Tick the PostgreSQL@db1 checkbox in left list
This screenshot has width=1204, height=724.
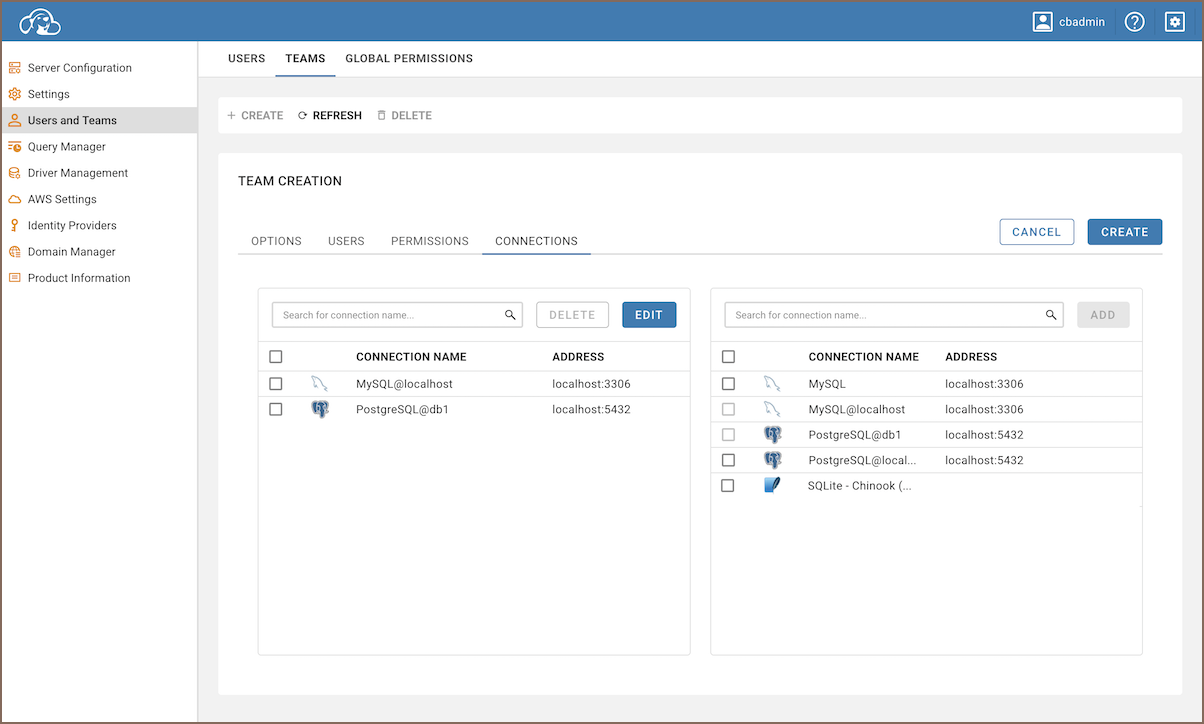[276, 410]
